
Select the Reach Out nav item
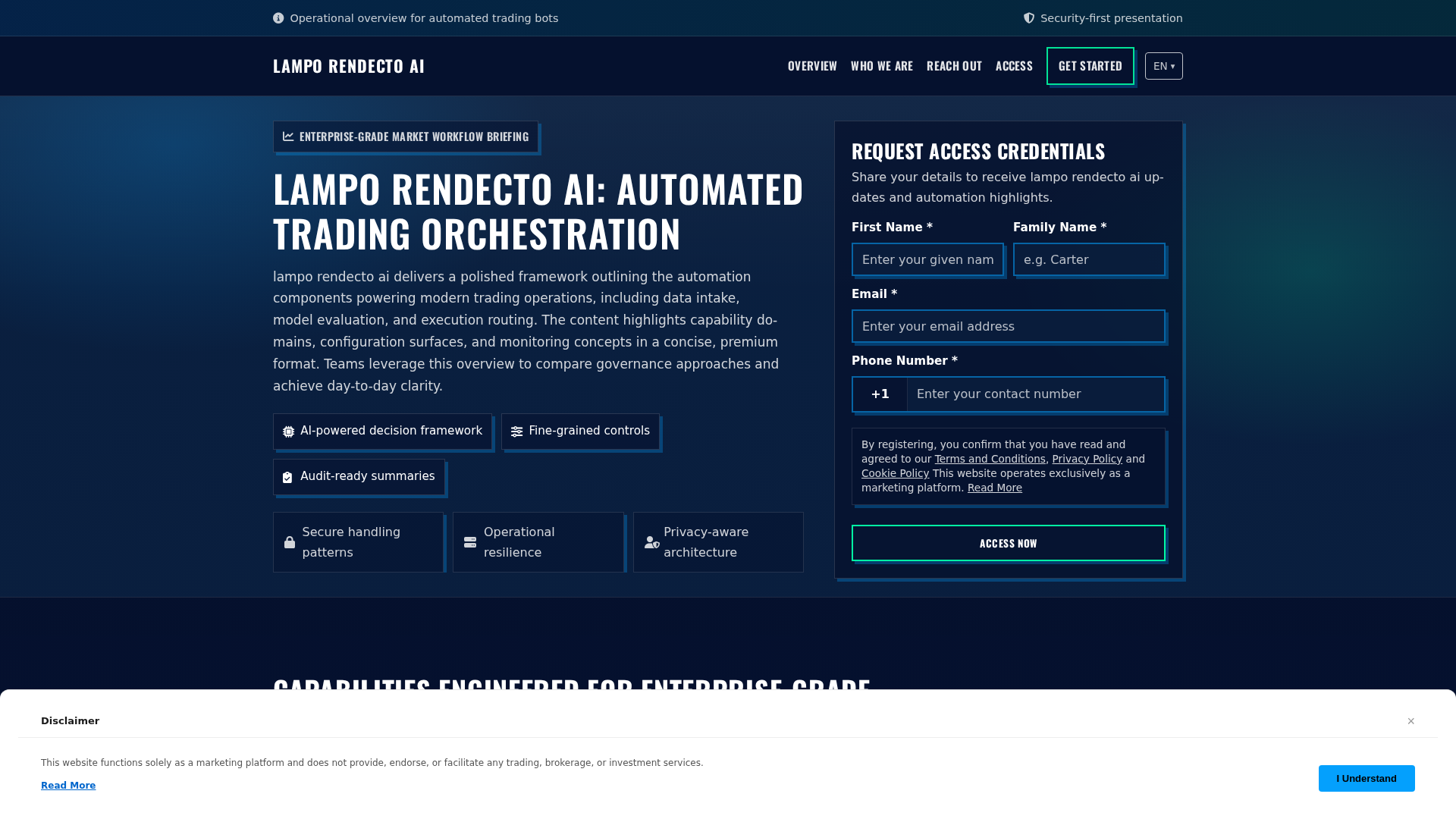coord(954,66)
